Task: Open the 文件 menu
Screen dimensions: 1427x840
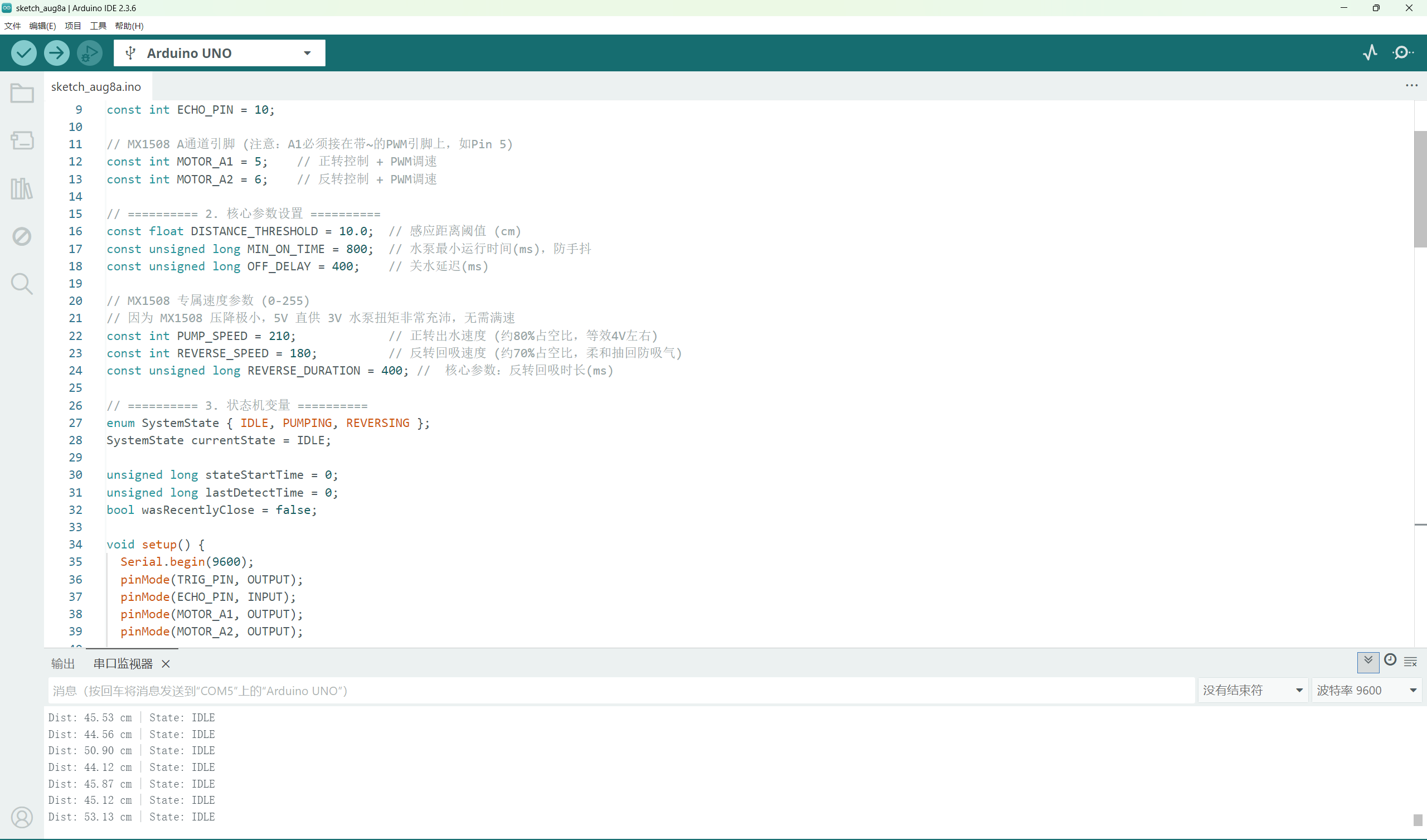Action: [x=12, y=26]
